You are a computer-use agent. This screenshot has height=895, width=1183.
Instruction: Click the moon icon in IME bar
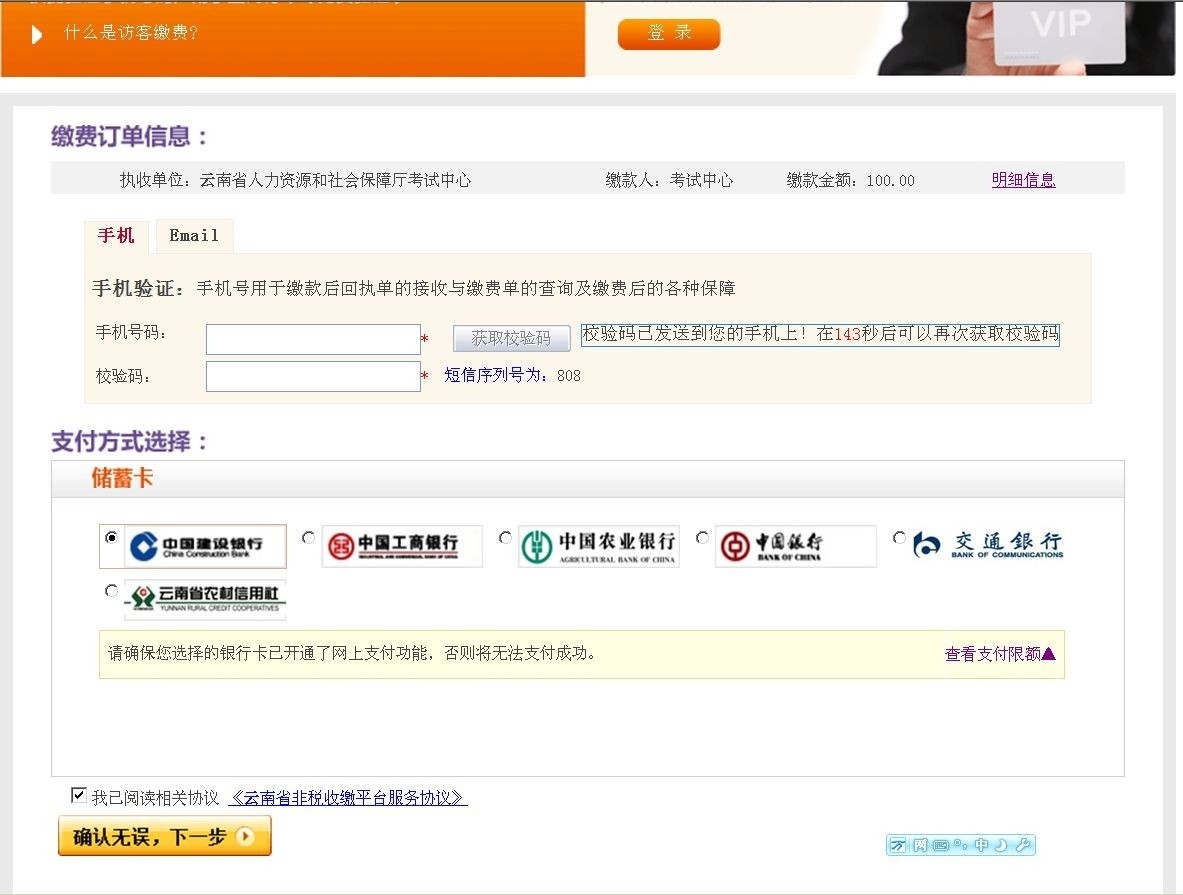click(1000, 845)
